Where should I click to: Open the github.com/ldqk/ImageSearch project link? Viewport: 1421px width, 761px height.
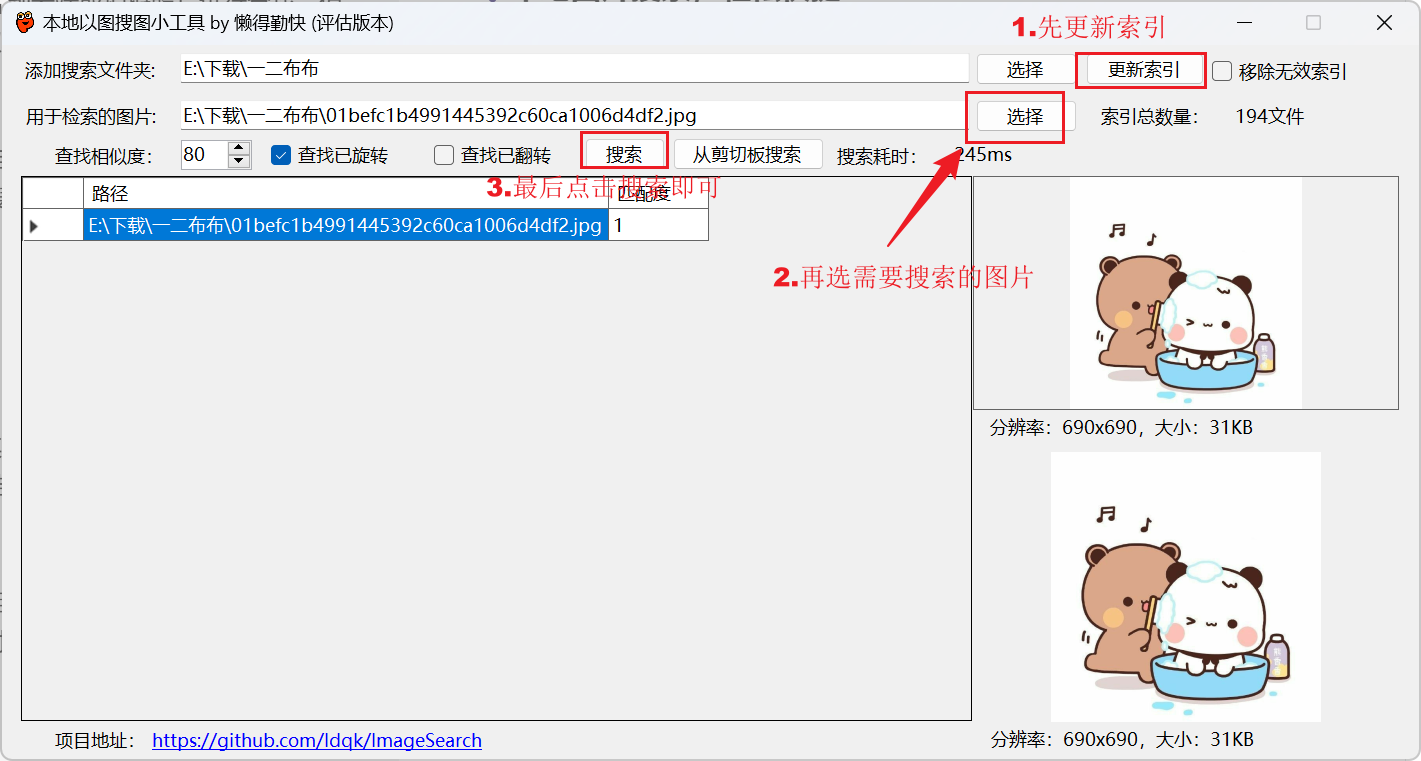click(x=317, y=741)
